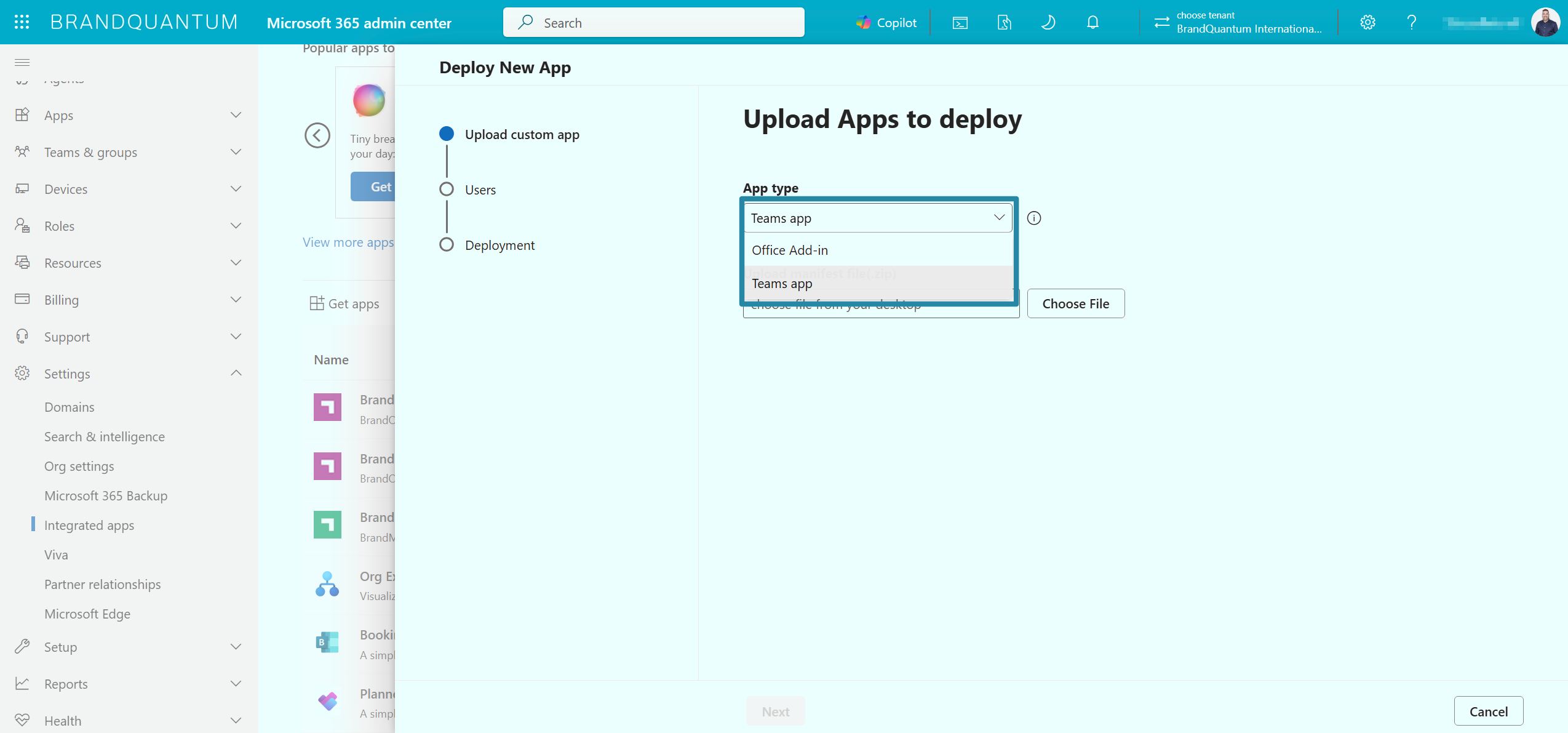Click the App type info icon
Viewport: 1568px width, 733px height.
click(1034, 218)
